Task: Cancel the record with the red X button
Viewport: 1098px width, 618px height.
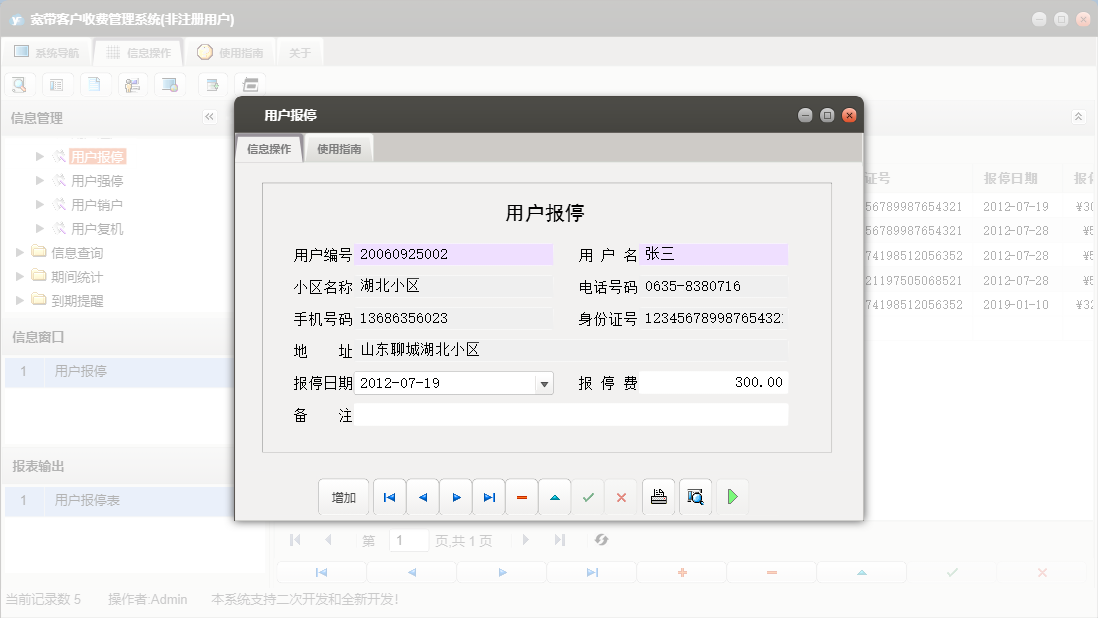Action: tap(621, 497)
